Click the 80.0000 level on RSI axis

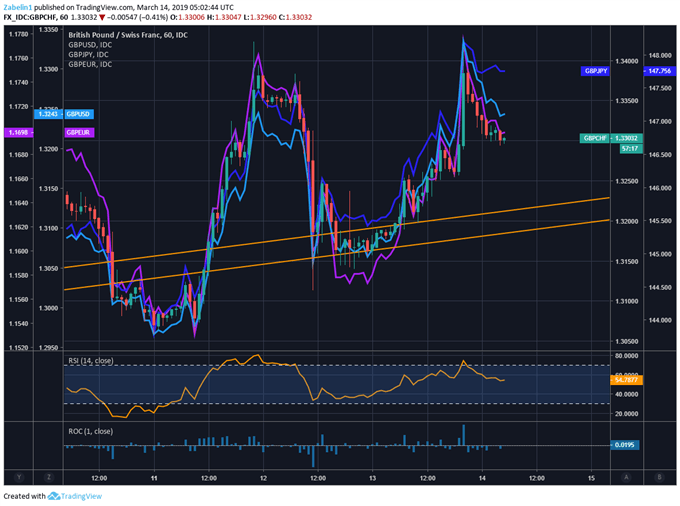(x=627, y=356)
